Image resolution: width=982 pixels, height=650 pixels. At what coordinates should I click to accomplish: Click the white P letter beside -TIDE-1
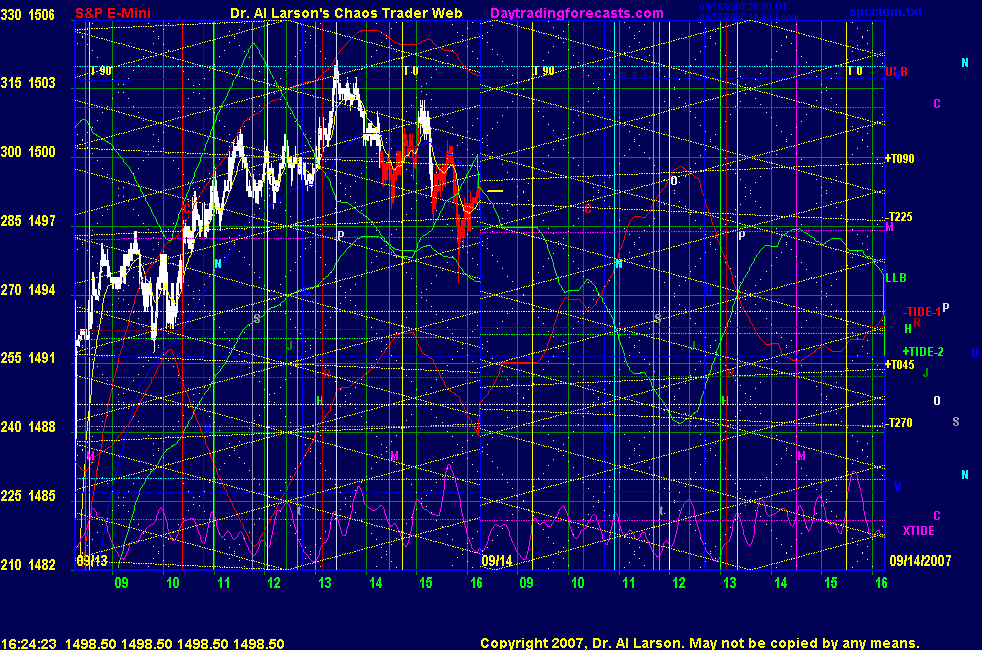coord(946,307)
